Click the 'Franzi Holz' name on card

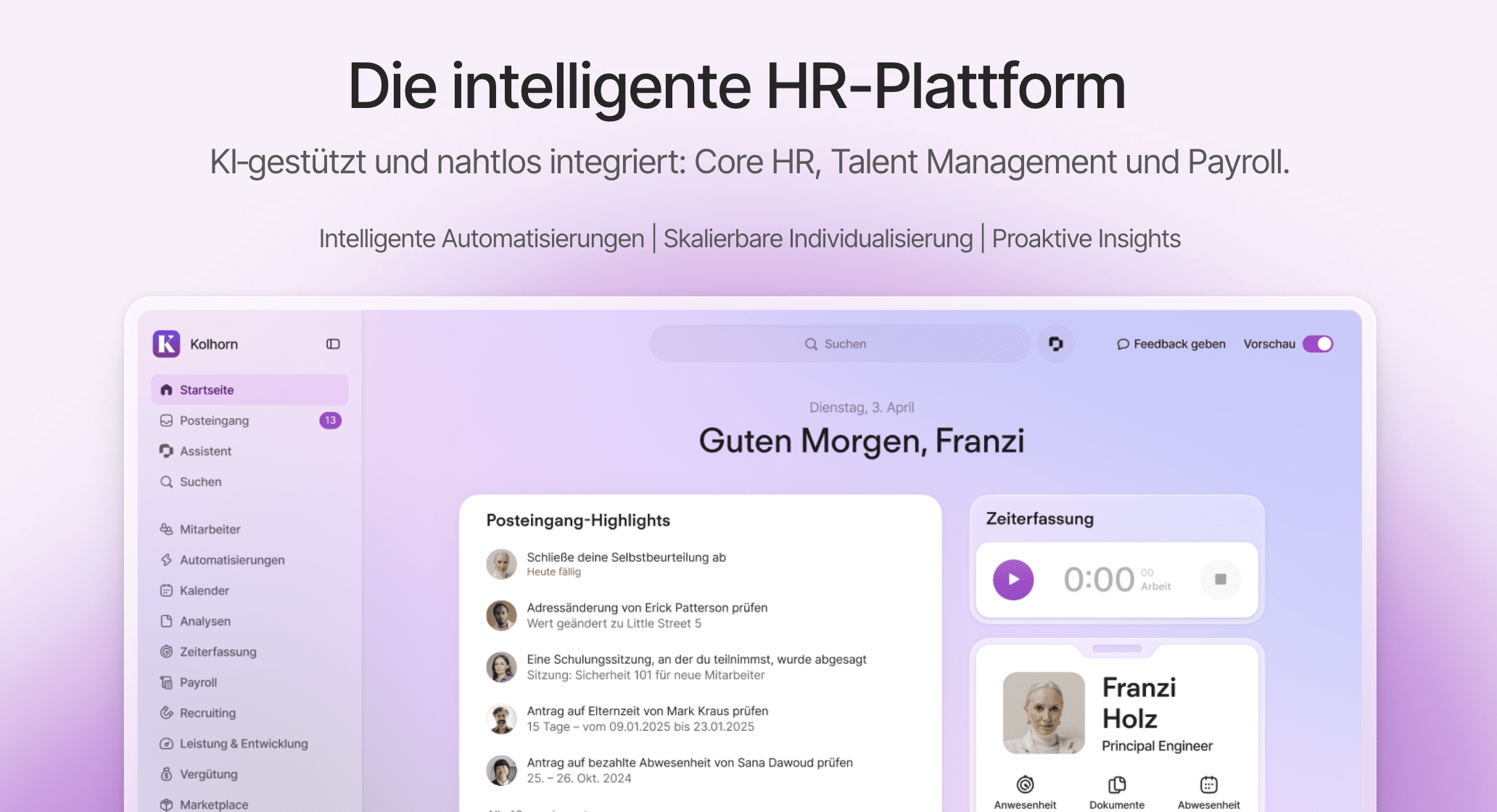1139,703
